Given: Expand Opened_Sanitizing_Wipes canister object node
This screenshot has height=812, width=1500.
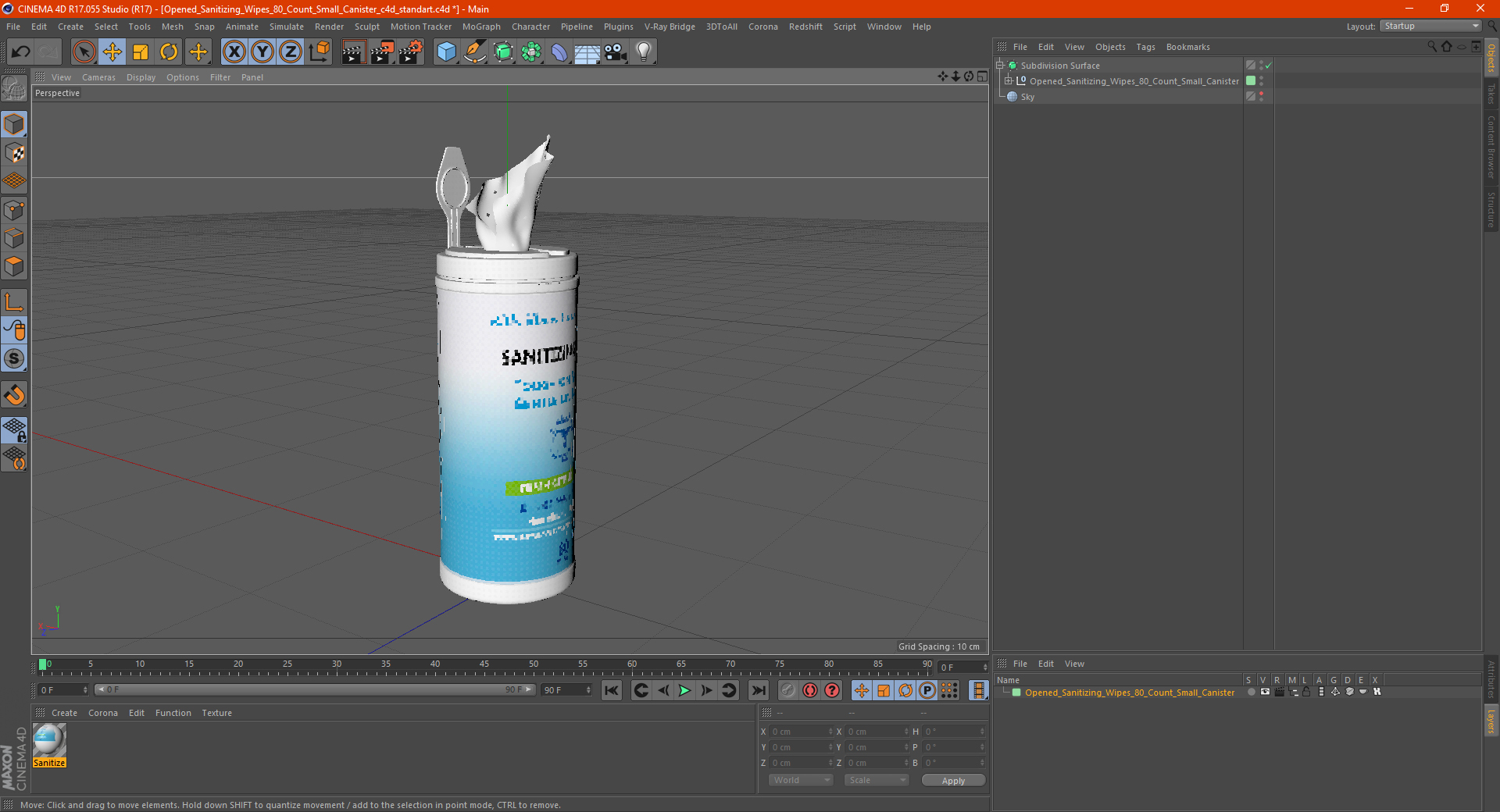Looking at the screenshot, I should click(1009, 81).
